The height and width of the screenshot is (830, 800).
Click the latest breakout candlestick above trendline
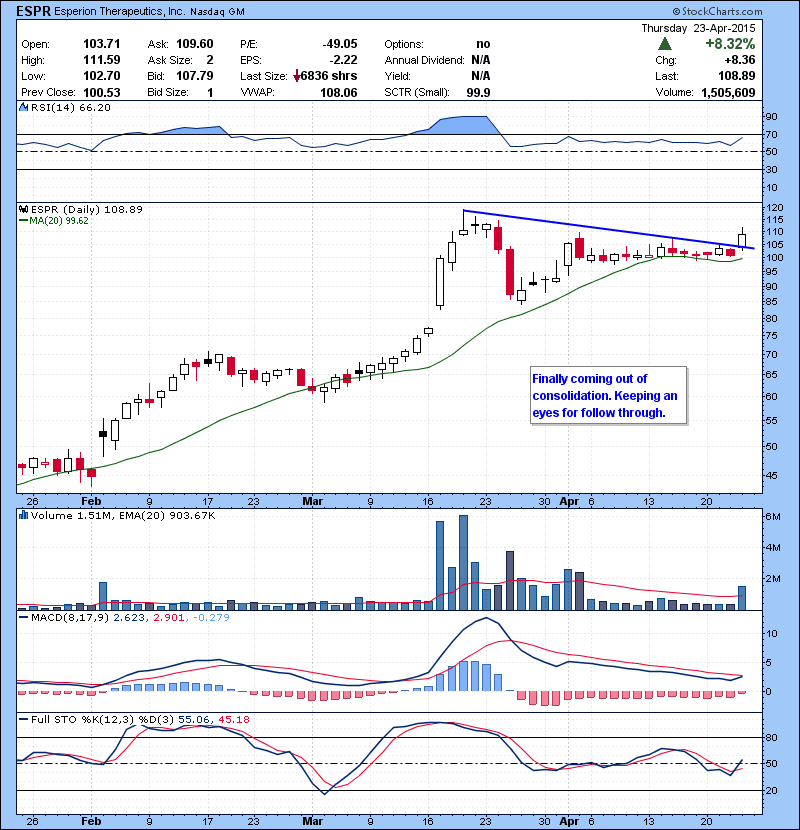742,239
